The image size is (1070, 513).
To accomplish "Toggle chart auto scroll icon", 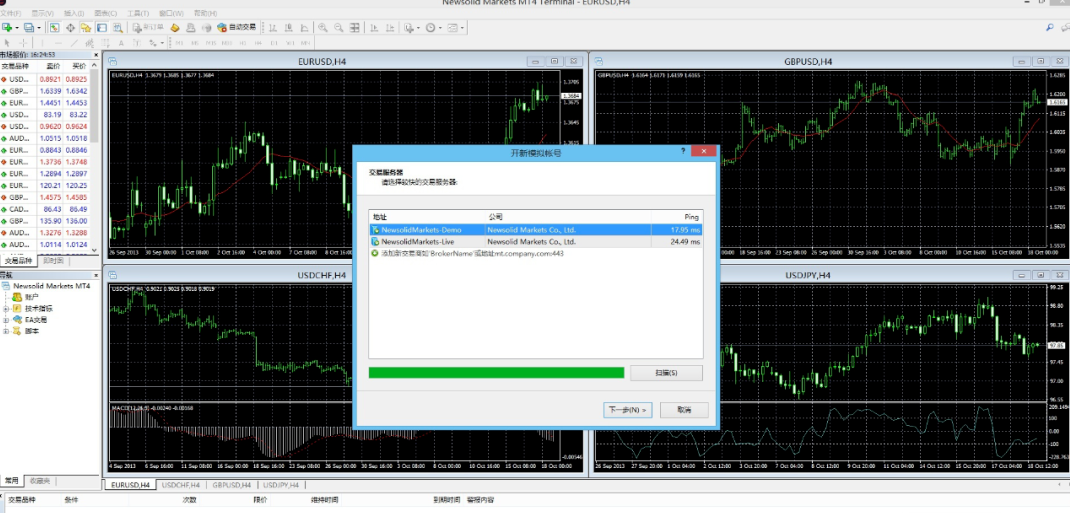I will (374, 27).
